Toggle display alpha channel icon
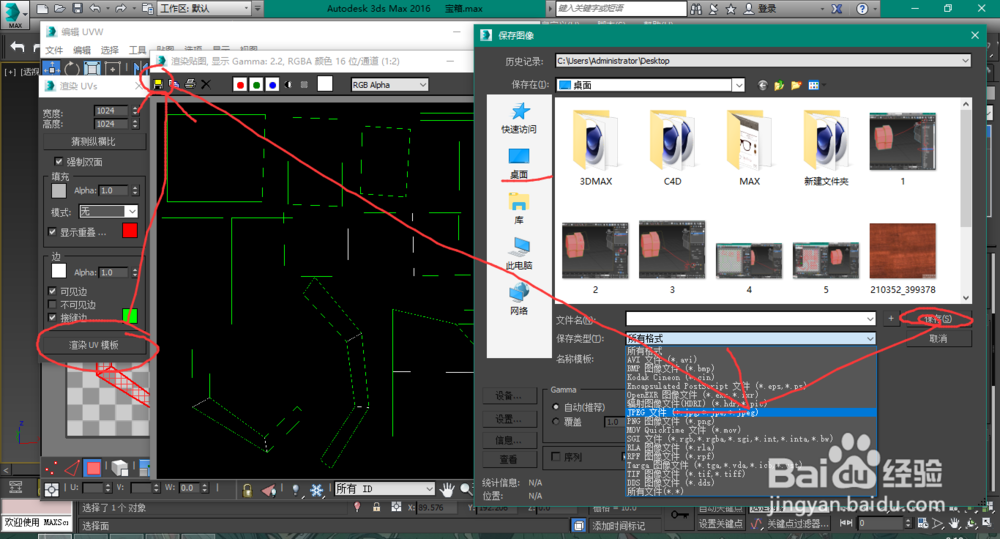 pyautogui.click(x=288, y=84)
